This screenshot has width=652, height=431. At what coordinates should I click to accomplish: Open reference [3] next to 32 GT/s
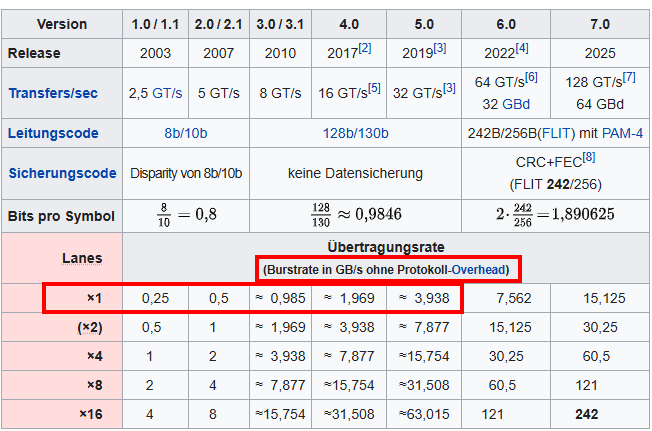pos(449,88)
